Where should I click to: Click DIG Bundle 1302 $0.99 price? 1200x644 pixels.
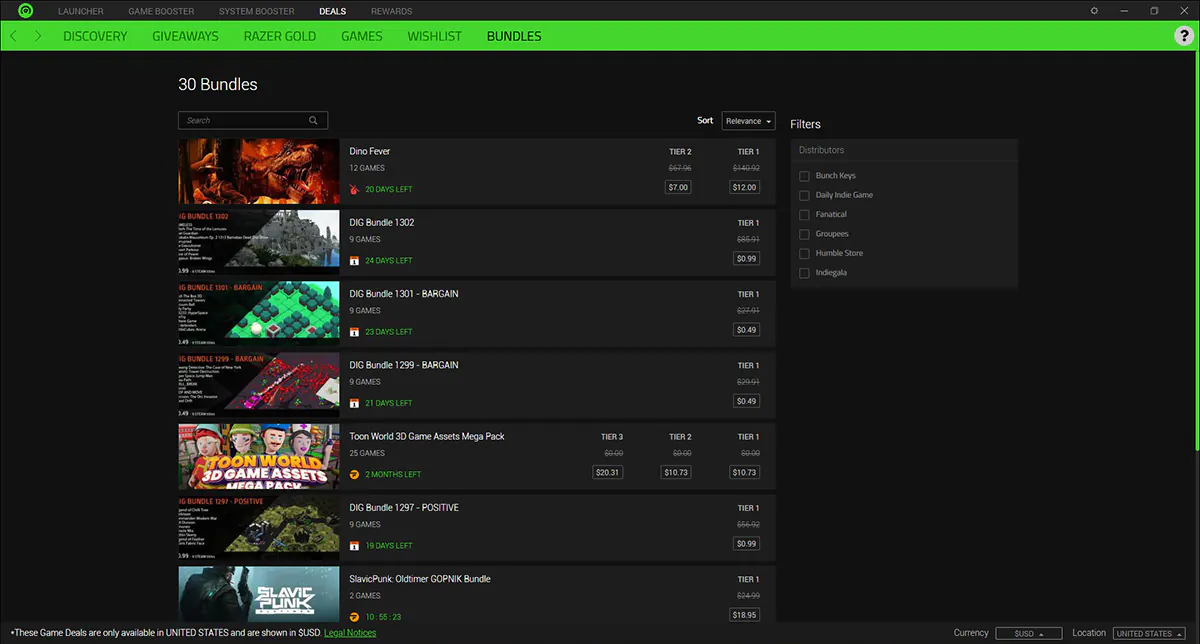point(746,258)
